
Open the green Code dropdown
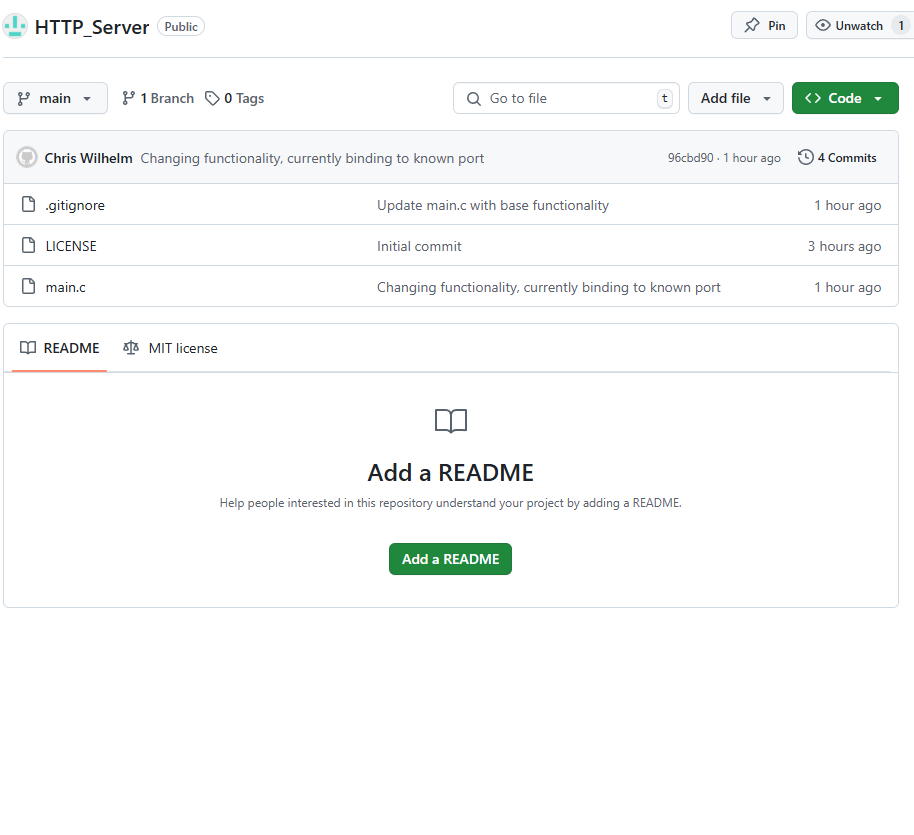[845, 98]
